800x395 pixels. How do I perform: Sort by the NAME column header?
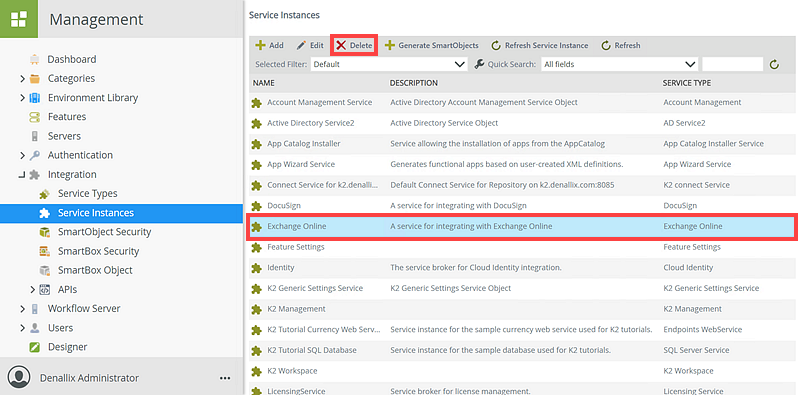point(264,83)
